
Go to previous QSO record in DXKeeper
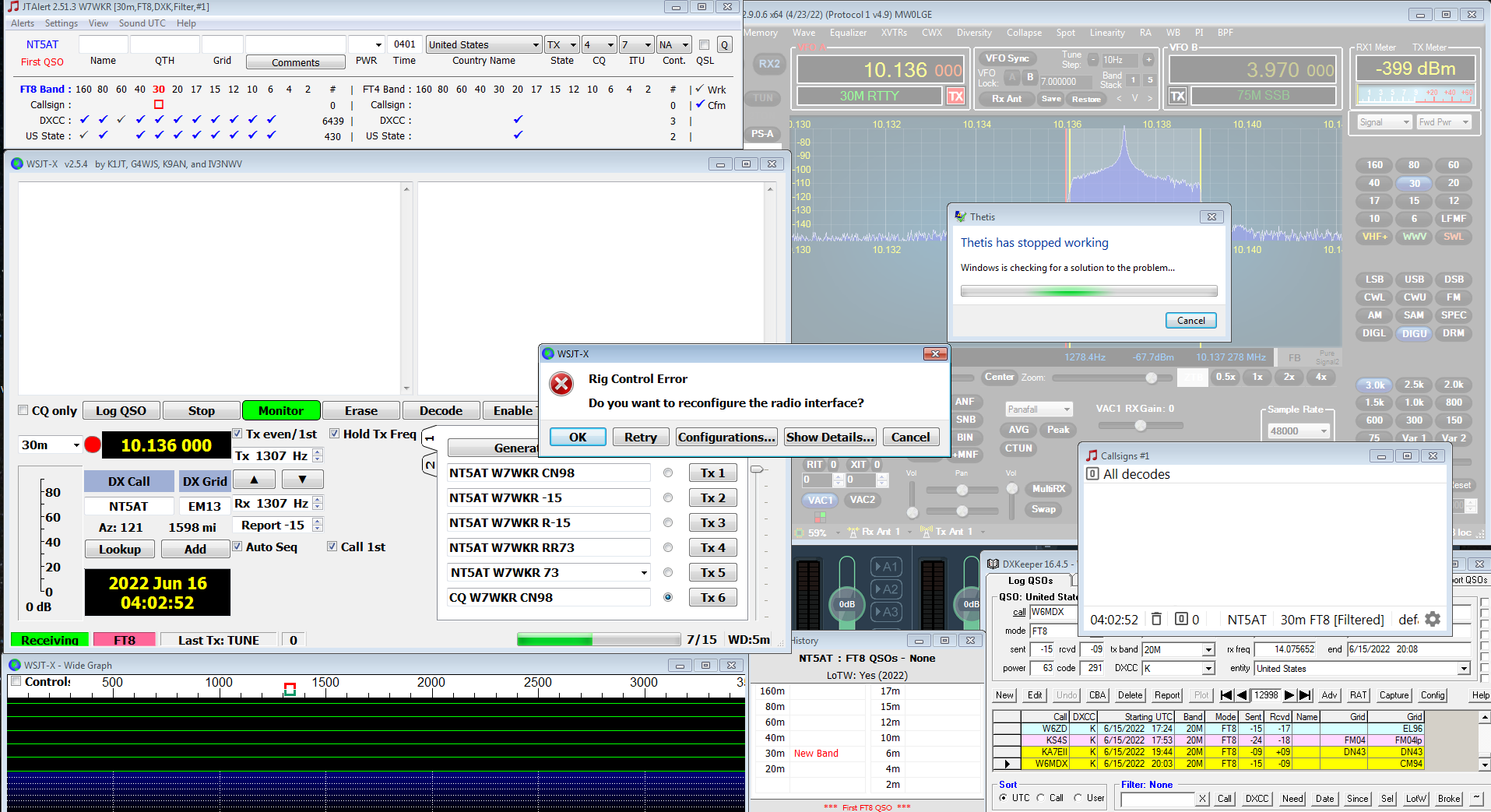1243,695
